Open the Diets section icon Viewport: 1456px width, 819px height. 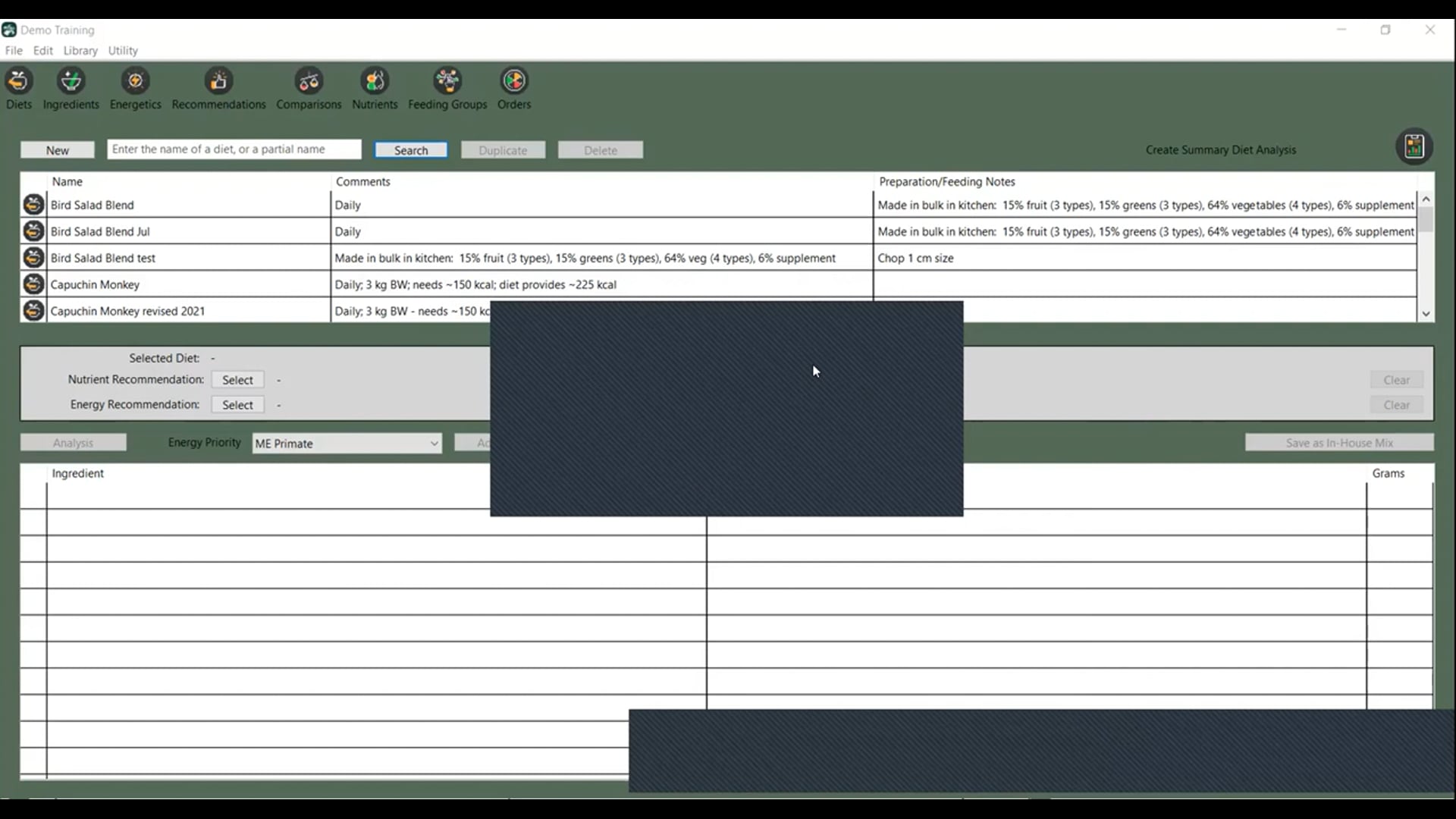click(18, 81)
